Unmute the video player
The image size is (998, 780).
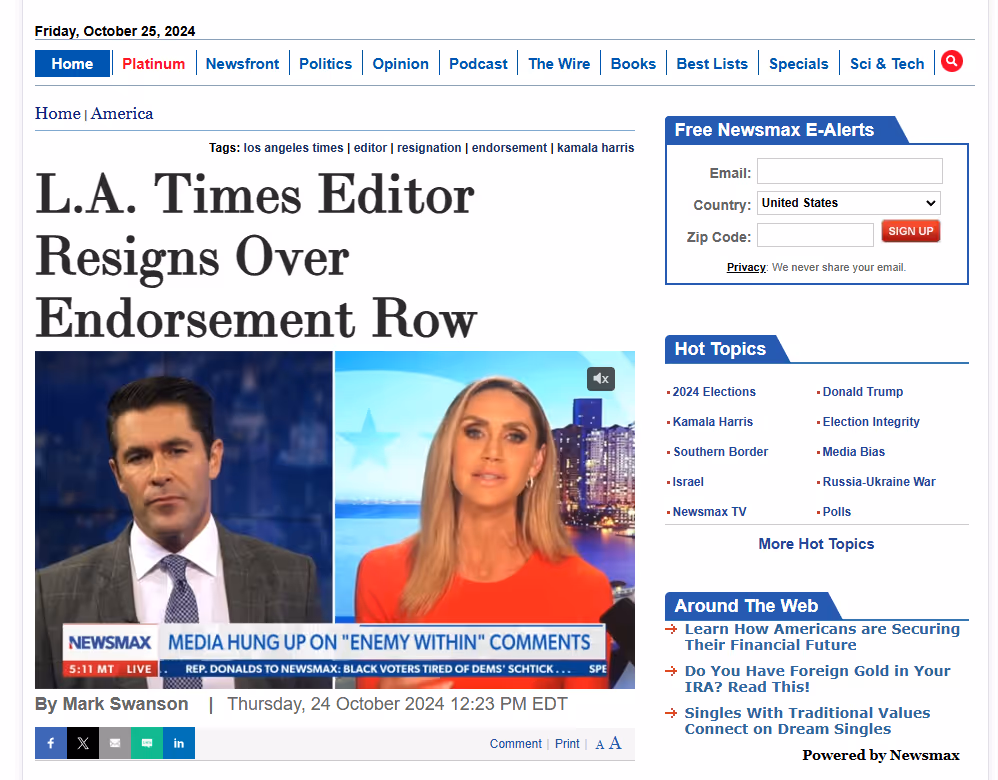tap(600, 379)
